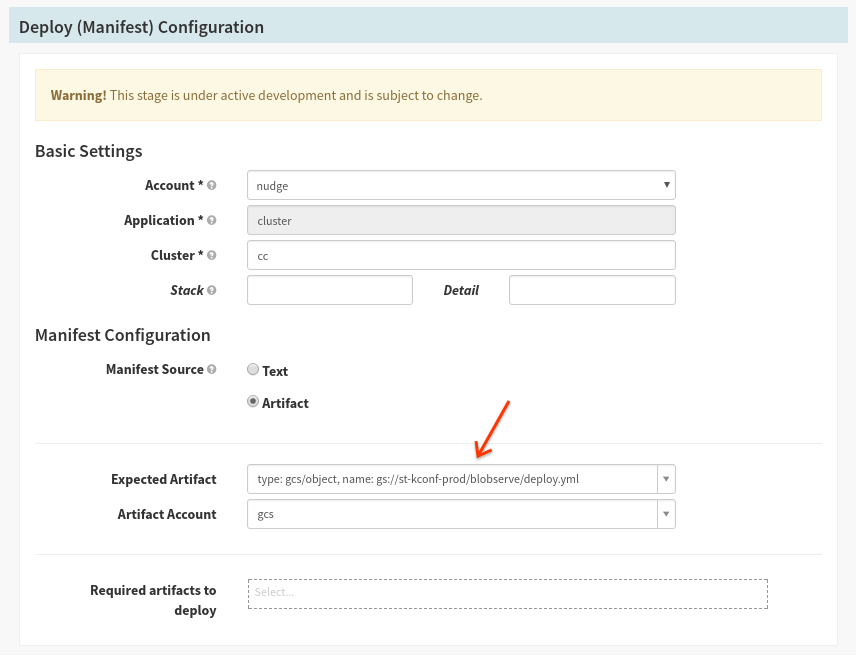Select the Artifact manifest source option
The image size is (856, 656).
[253, 402]
